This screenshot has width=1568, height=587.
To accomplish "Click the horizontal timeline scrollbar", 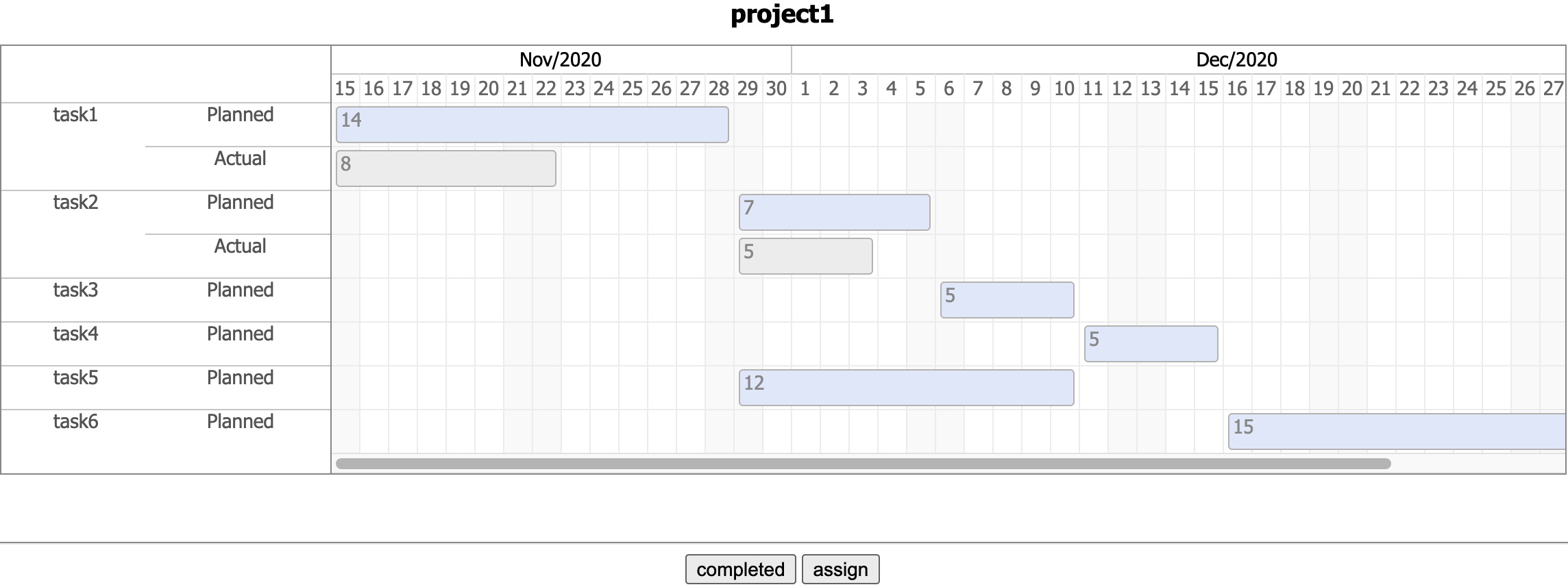I will pyautogui.click(x=863, y=464).
